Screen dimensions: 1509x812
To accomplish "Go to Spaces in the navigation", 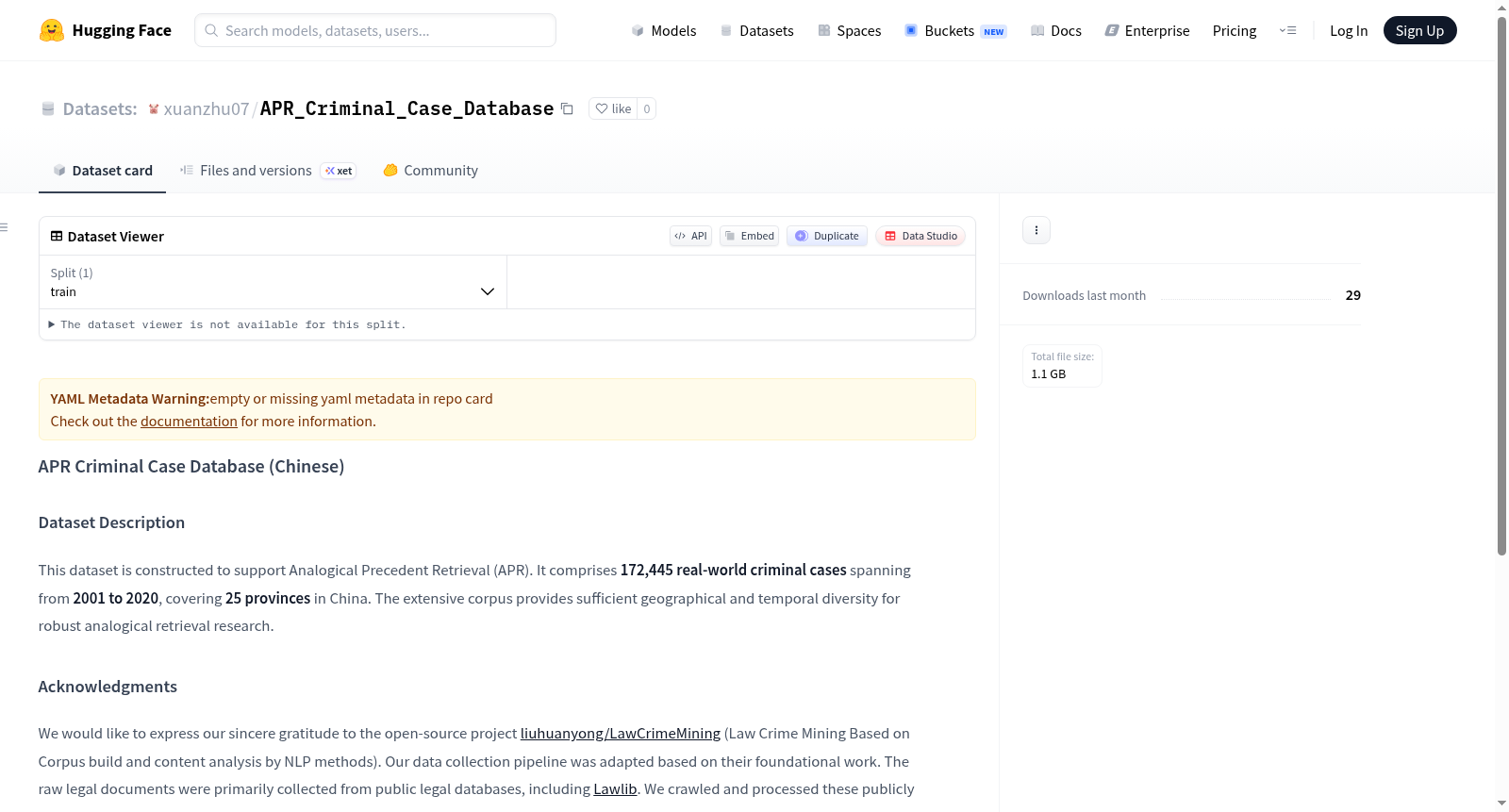I will [849, 30].
